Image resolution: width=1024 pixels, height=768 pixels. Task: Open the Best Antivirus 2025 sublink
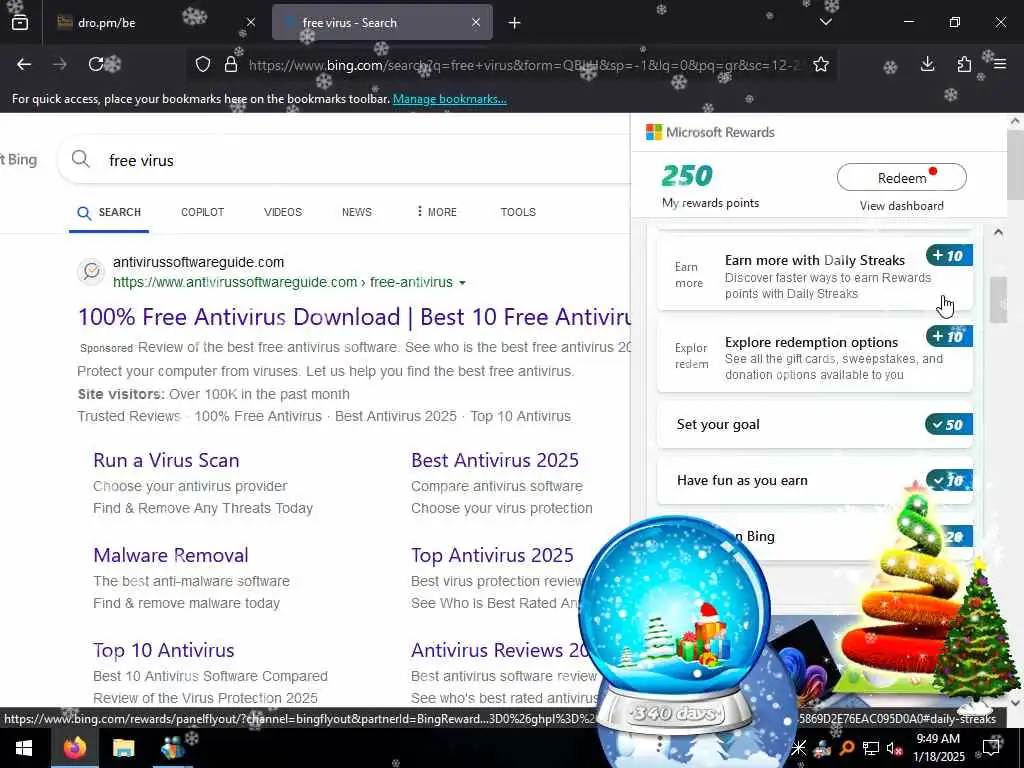point(494,460)
